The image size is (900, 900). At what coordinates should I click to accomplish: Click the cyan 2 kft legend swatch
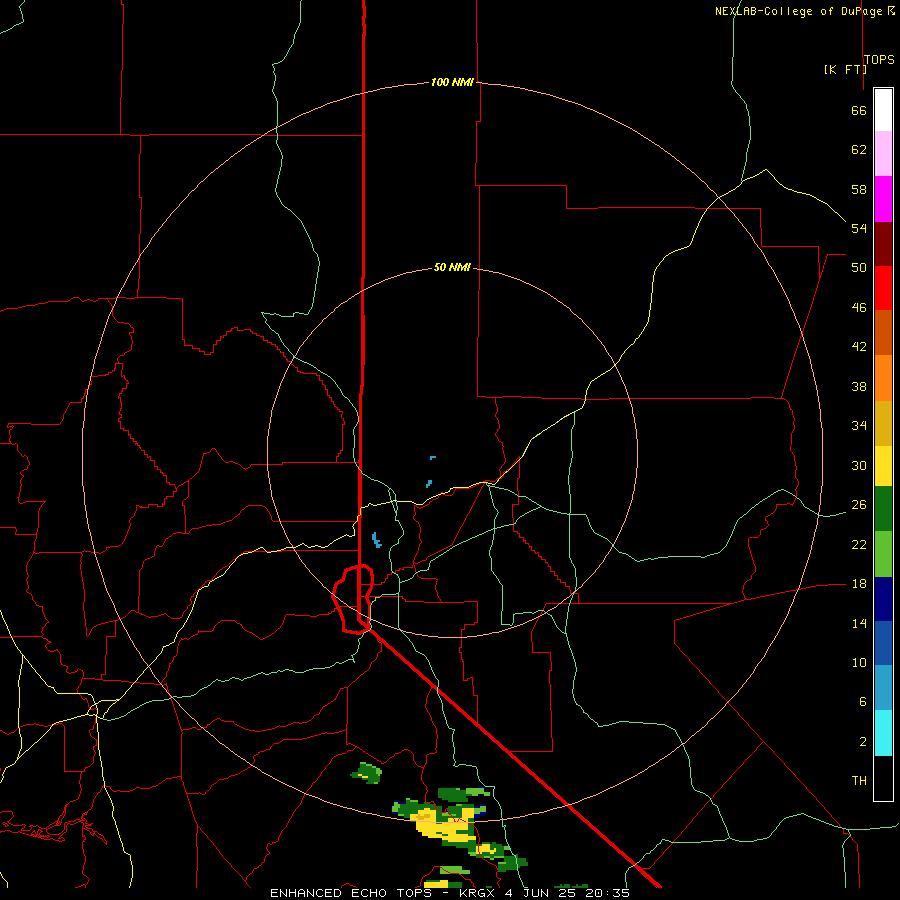tap(883, 733)
